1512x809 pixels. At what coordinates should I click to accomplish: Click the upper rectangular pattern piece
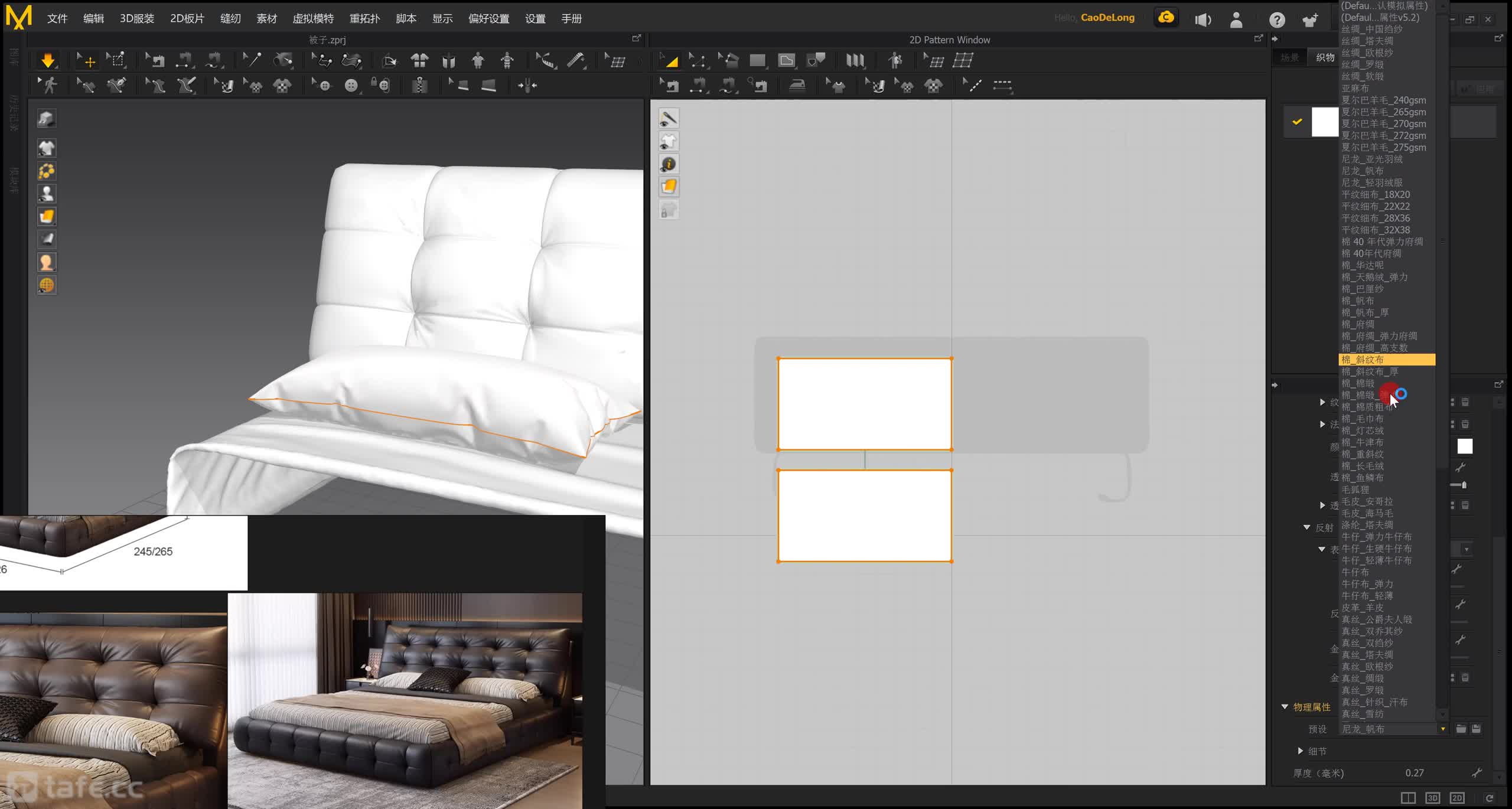864,404
